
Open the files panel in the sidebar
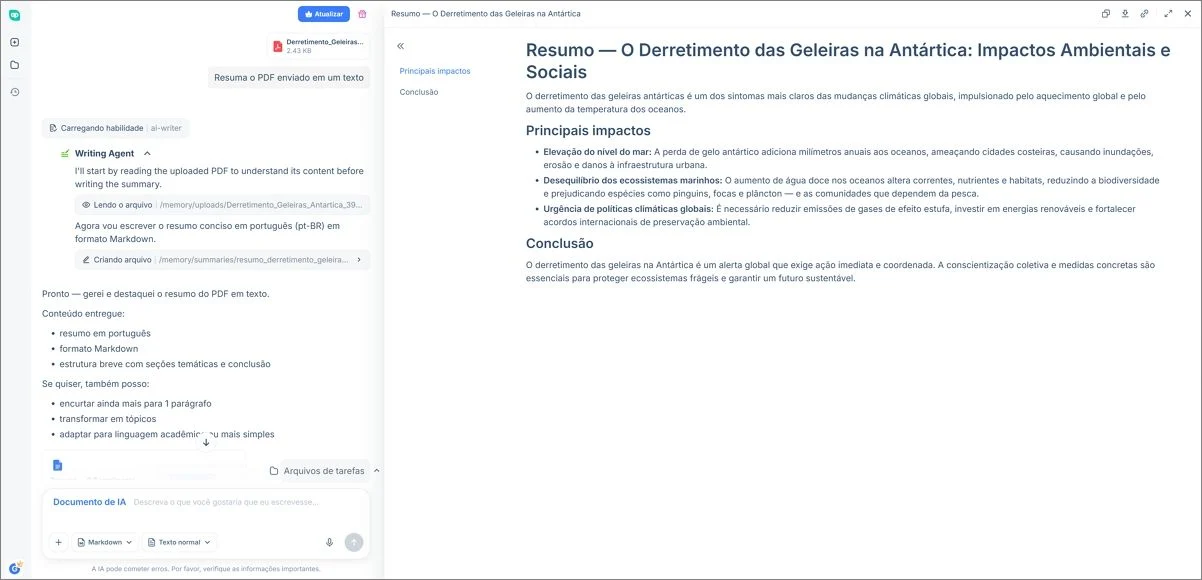click(x=15, y=63)
